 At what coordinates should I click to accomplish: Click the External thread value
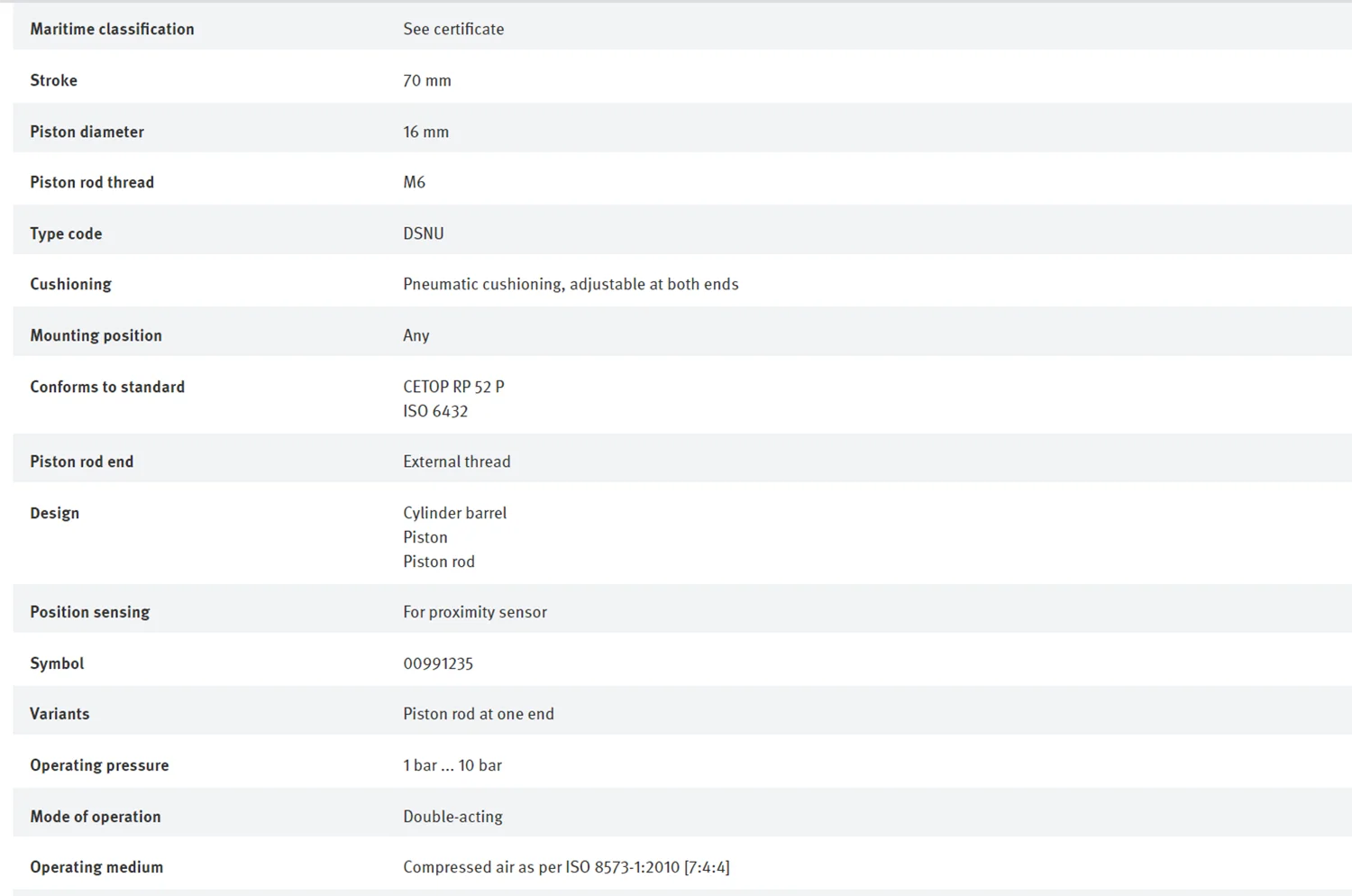[457, 462]
